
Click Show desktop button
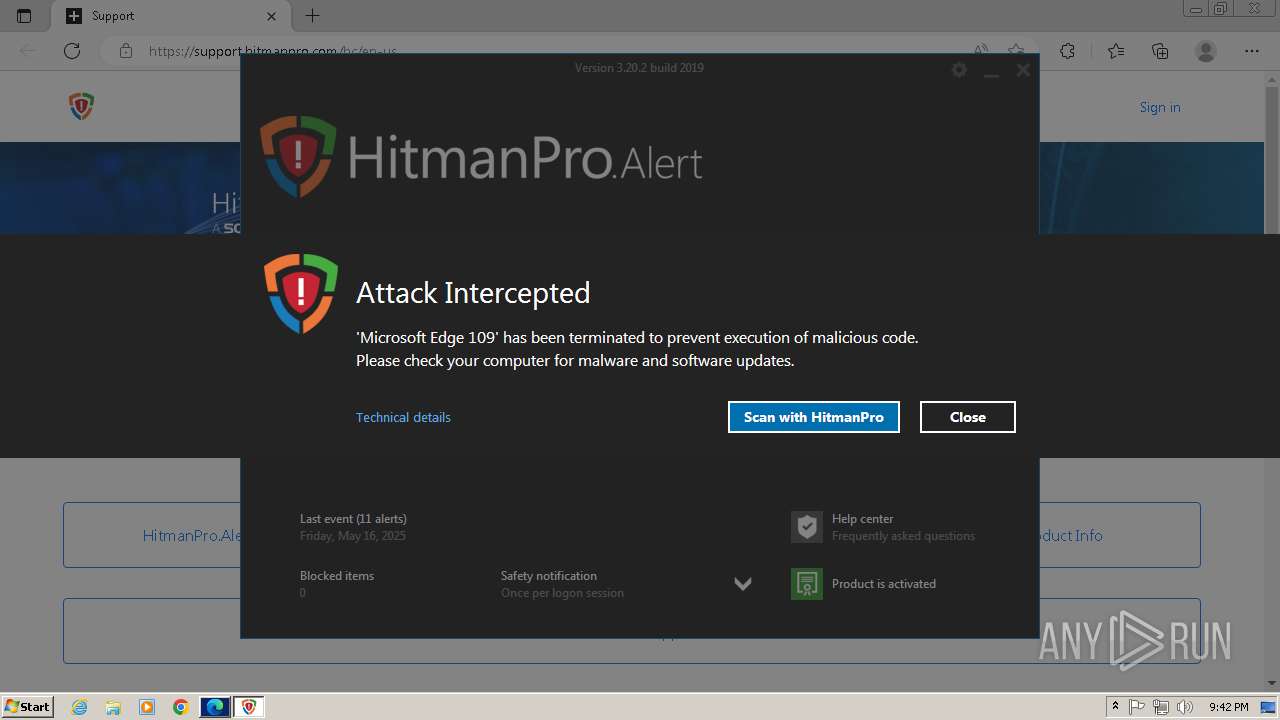click(x=1270, y=707)
